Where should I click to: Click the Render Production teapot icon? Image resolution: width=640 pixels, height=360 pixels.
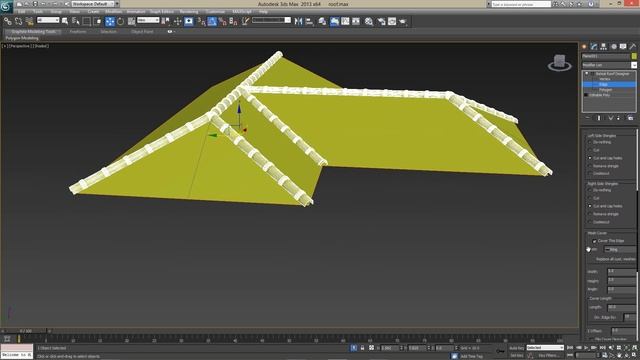click(403, 21)
